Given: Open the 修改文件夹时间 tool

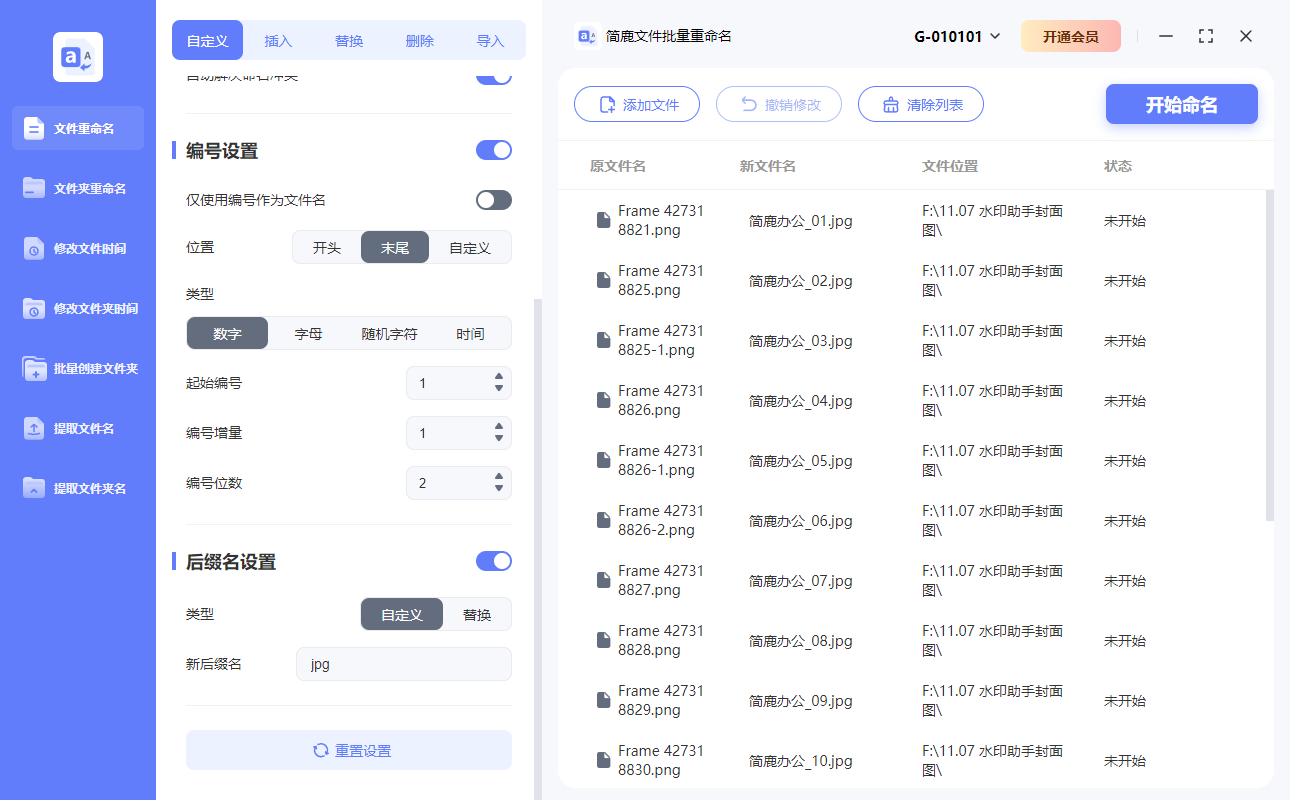Looking at the screenshot, I should (77, 308).
